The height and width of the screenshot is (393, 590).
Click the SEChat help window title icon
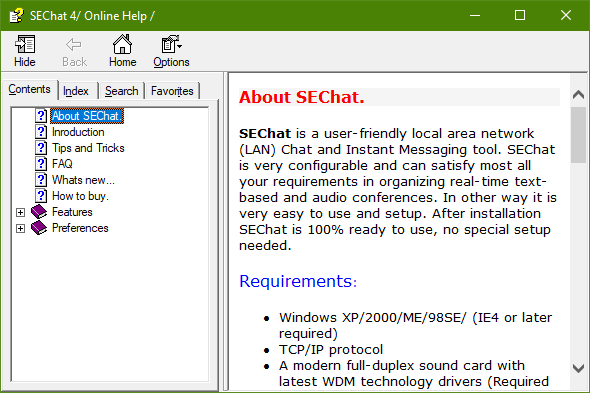[16, 15]
